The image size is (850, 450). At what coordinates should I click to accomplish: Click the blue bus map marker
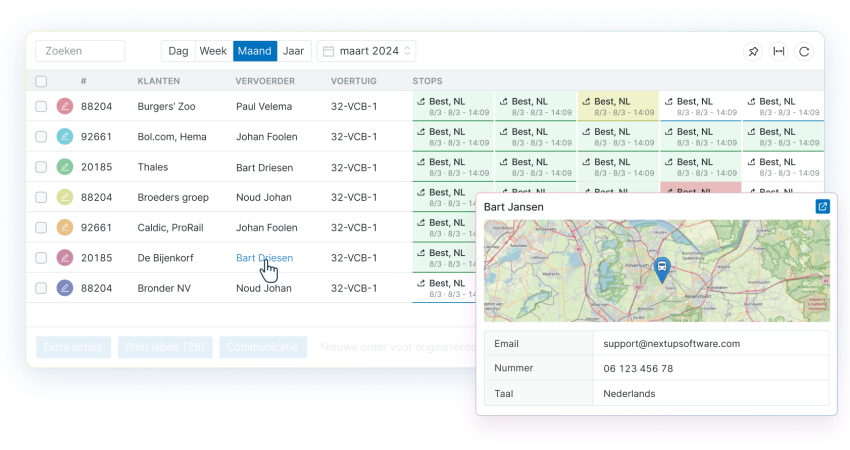tap(662, 269)
